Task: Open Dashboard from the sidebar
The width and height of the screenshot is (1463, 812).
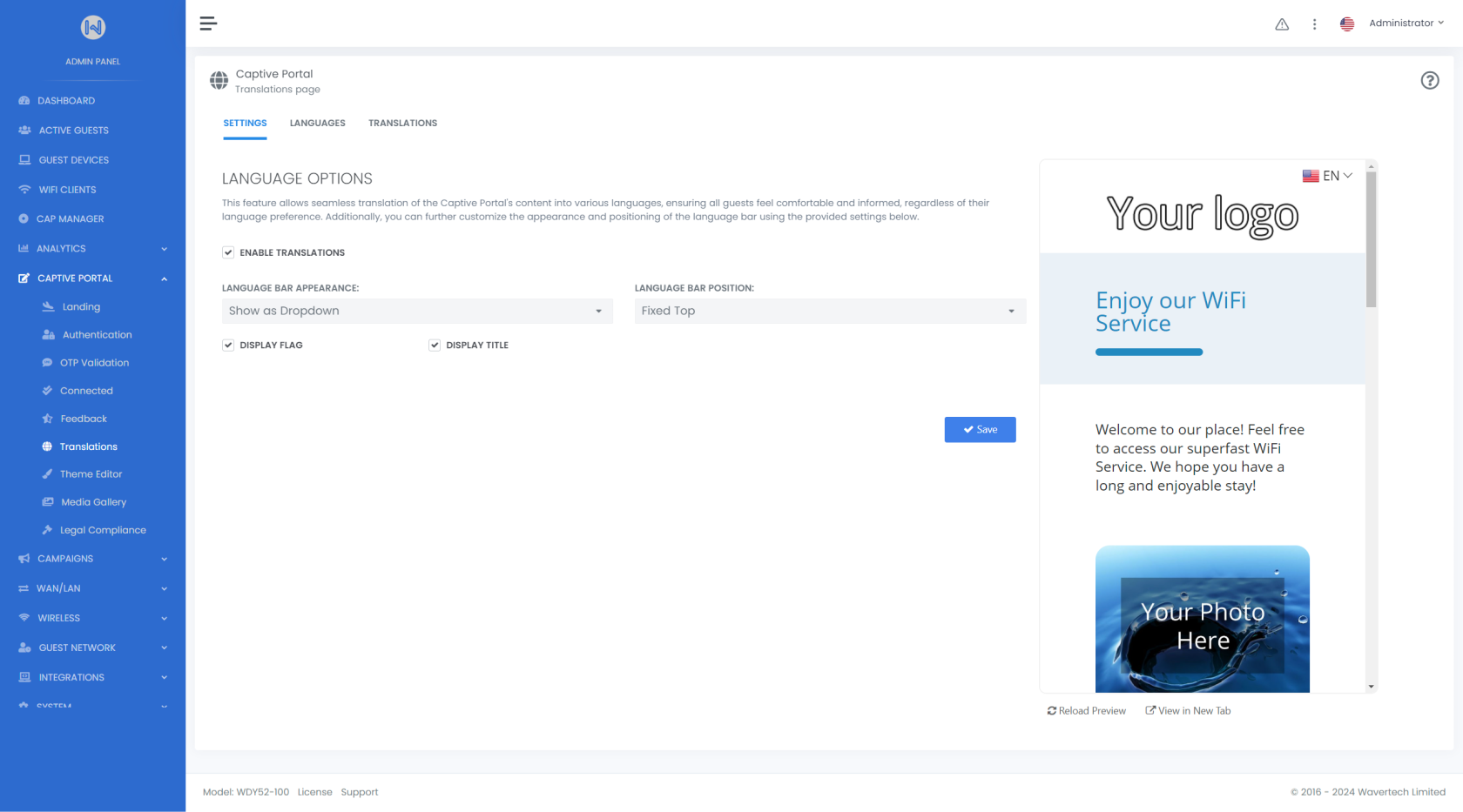Action: click(66, 101)
